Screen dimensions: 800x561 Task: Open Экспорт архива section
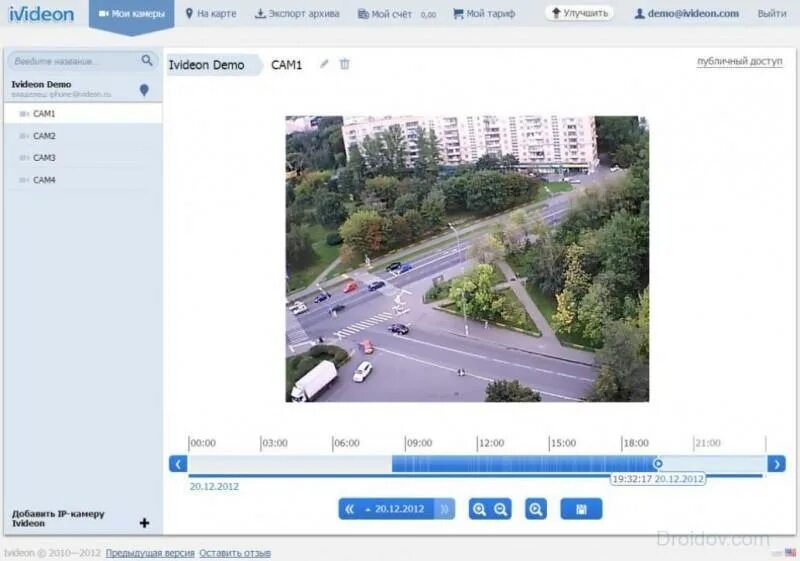297,14
